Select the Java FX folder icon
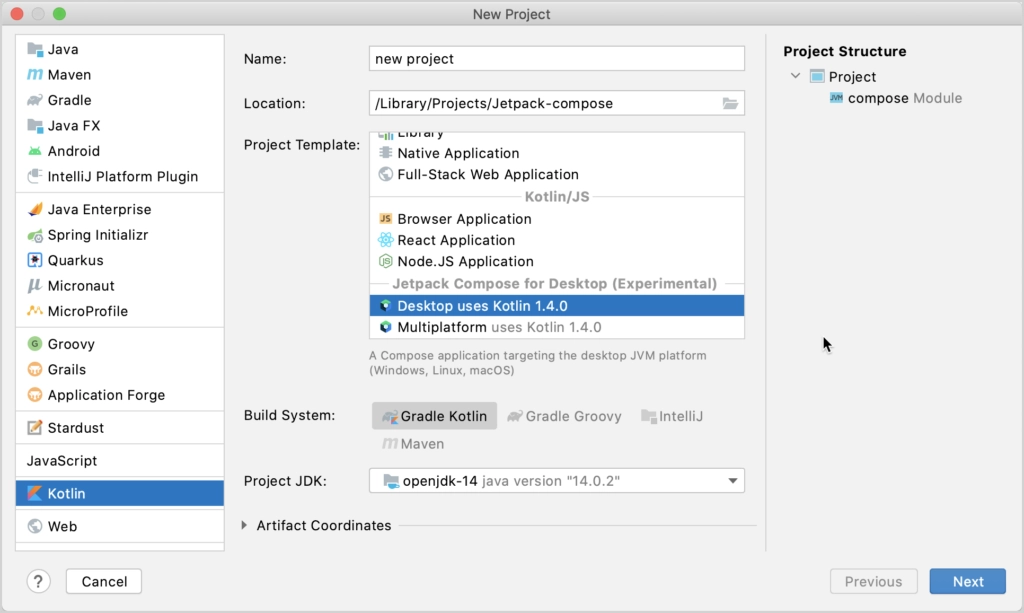 click(x=35, y=125)
